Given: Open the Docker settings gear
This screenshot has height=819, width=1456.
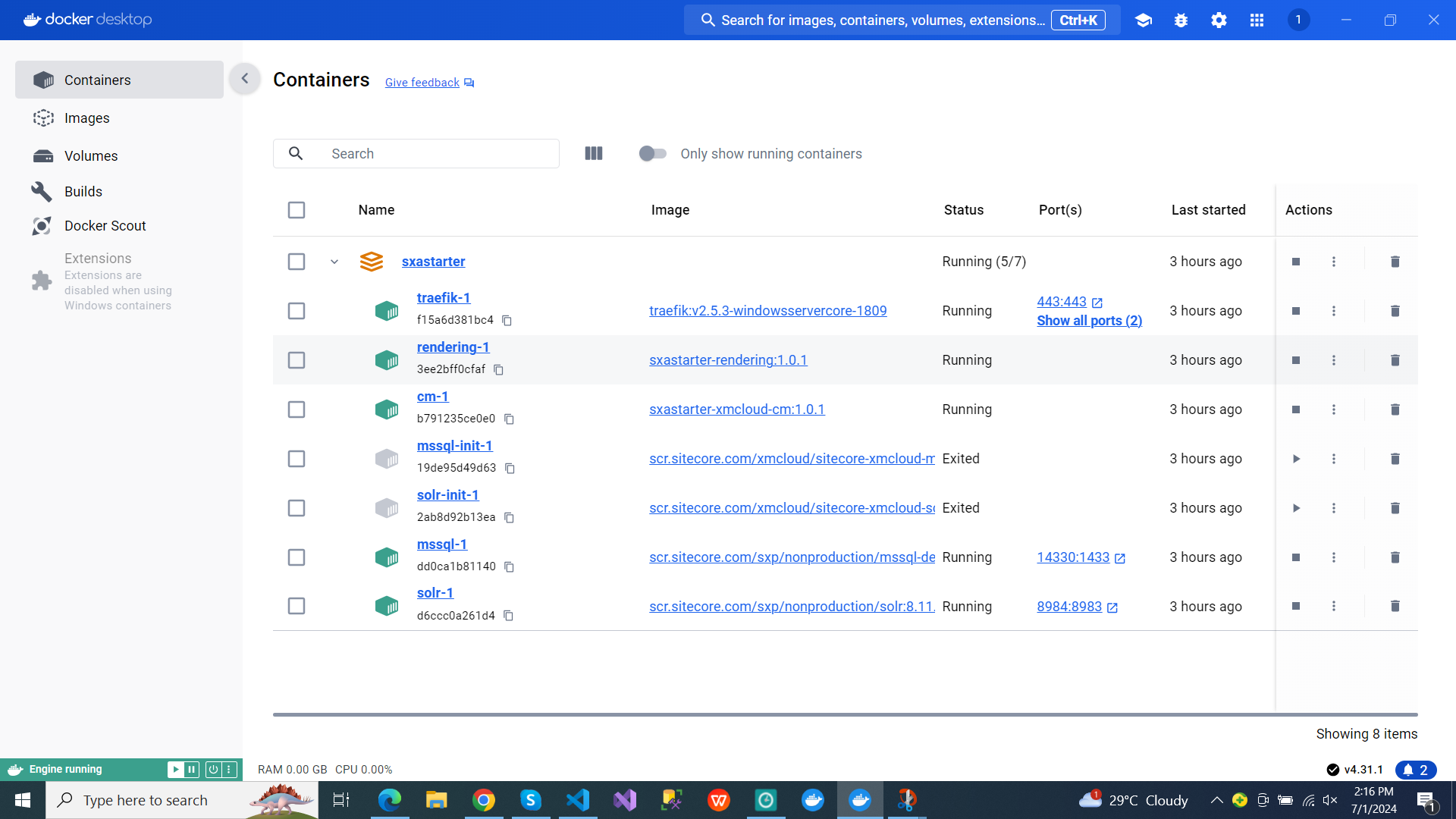Looking at the screenshot, I should 1219,20.
